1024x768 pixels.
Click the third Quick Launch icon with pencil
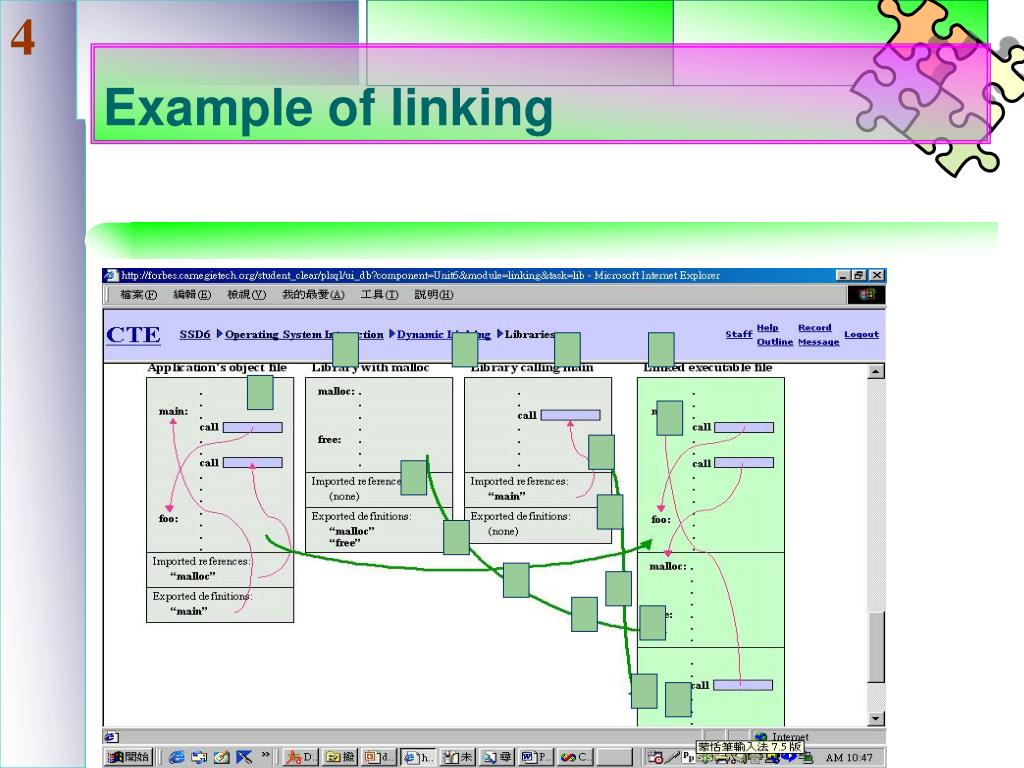[x=222, y=757]
